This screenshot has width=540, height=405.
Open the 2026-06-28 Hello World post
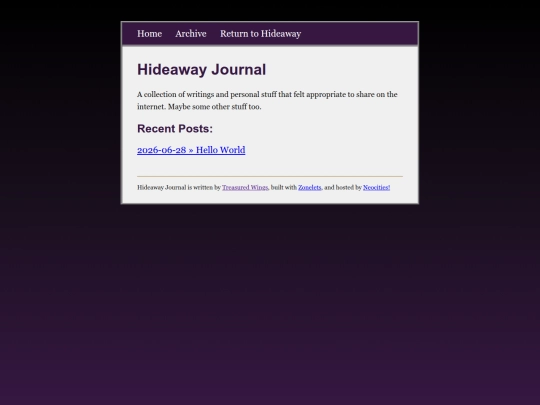[x=191, y=150]
